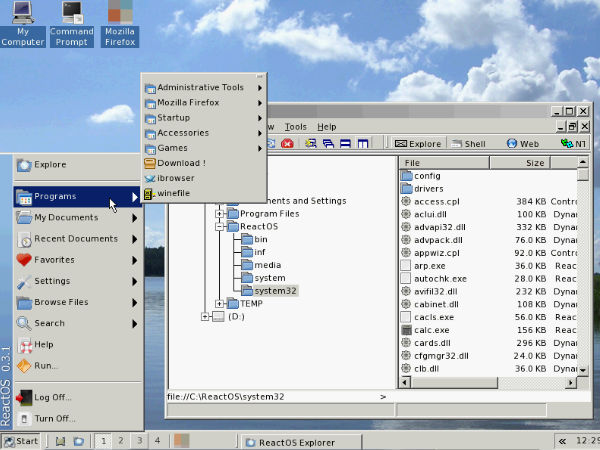Image resolution: width=600 pixels, height=450 pixels.
Task: Open the Tools menu
Action: [295, 127]
